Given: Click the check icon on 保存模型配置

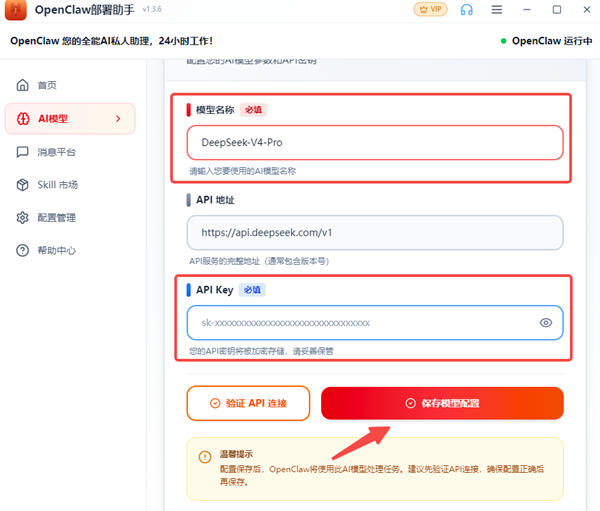Looking at the screenshot, I should (411, 403).
